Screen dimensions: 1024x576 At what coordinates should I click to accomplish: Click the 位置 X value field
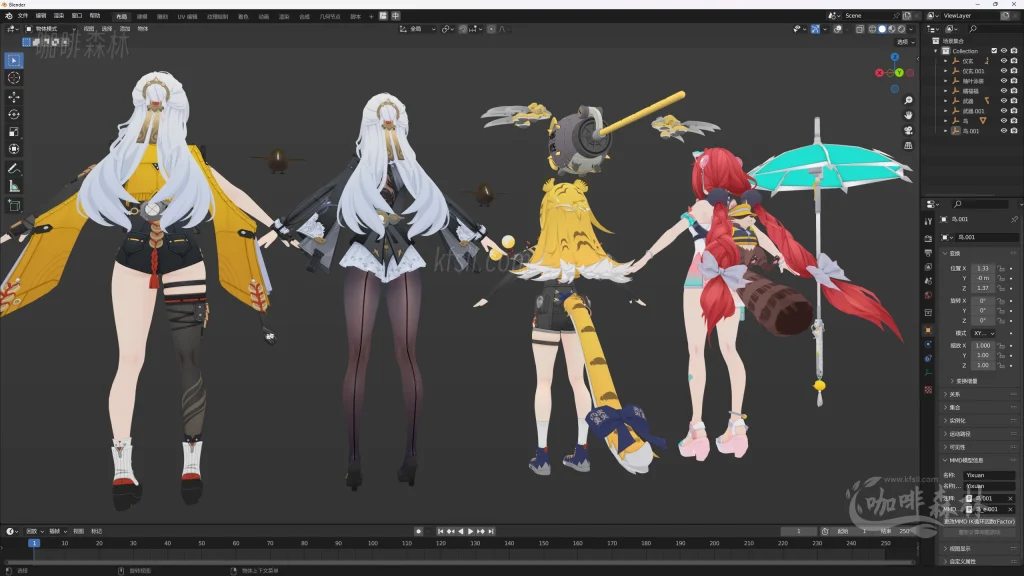click(984, 268)
